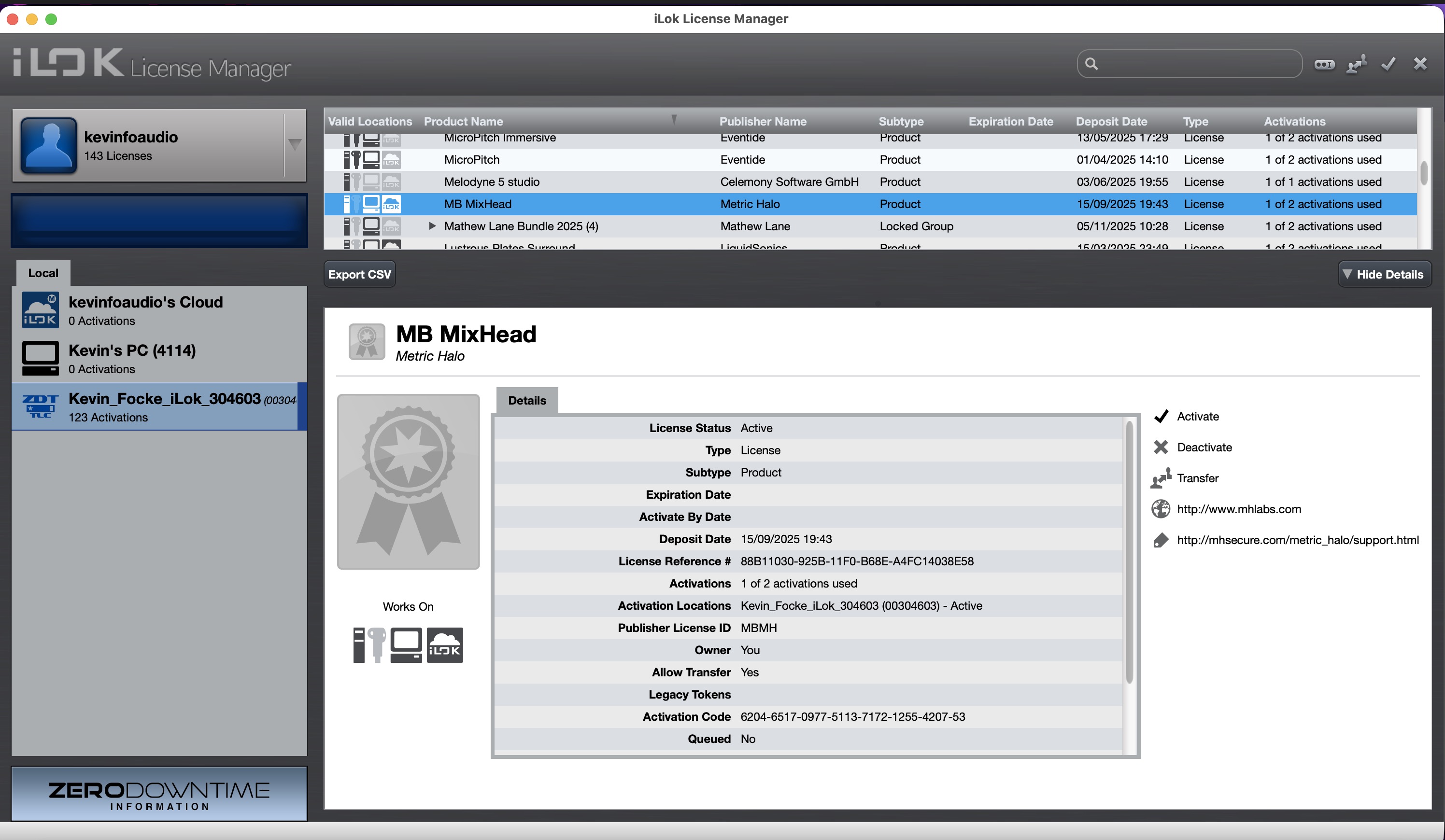This screenshot has width=1445, height=840.
Task: Select the Melodyne 5 studio row
Action: (870, 182)
